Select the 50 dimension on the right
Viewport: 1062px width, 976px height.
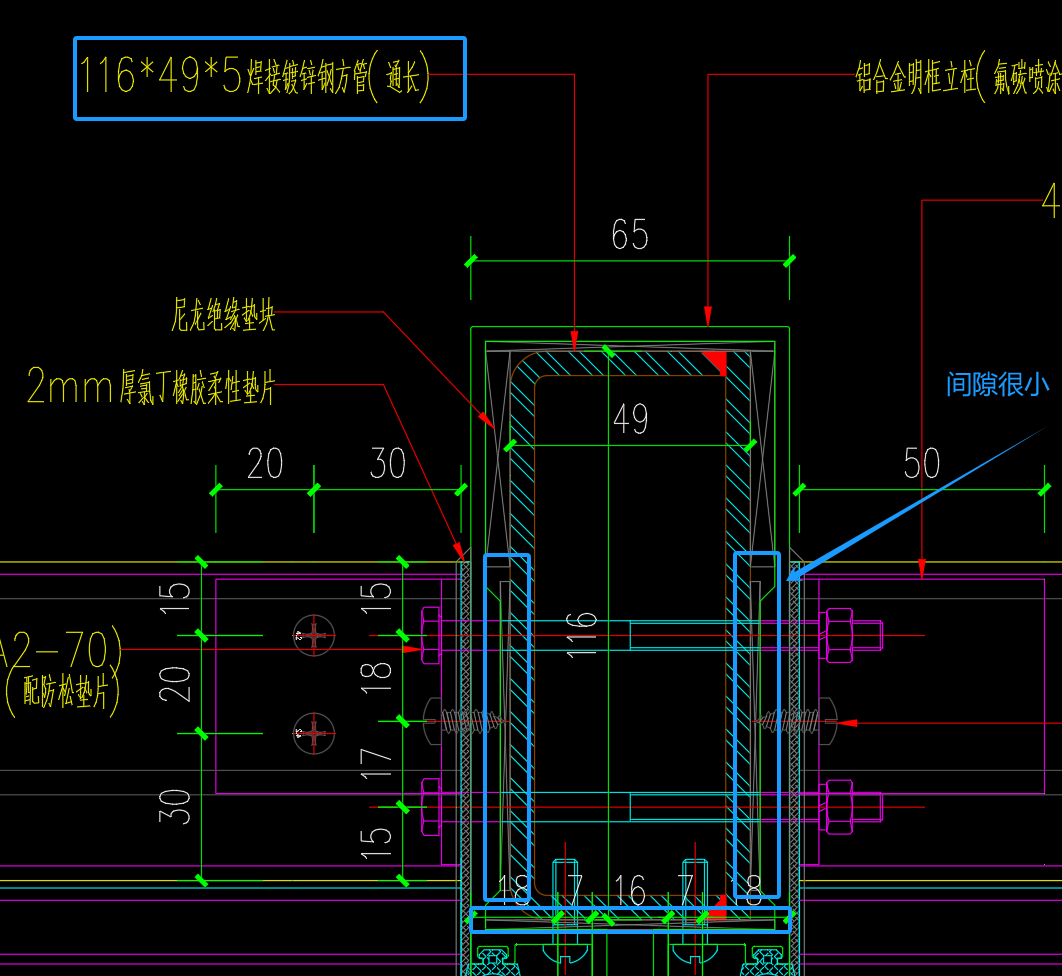click(921, 464)
